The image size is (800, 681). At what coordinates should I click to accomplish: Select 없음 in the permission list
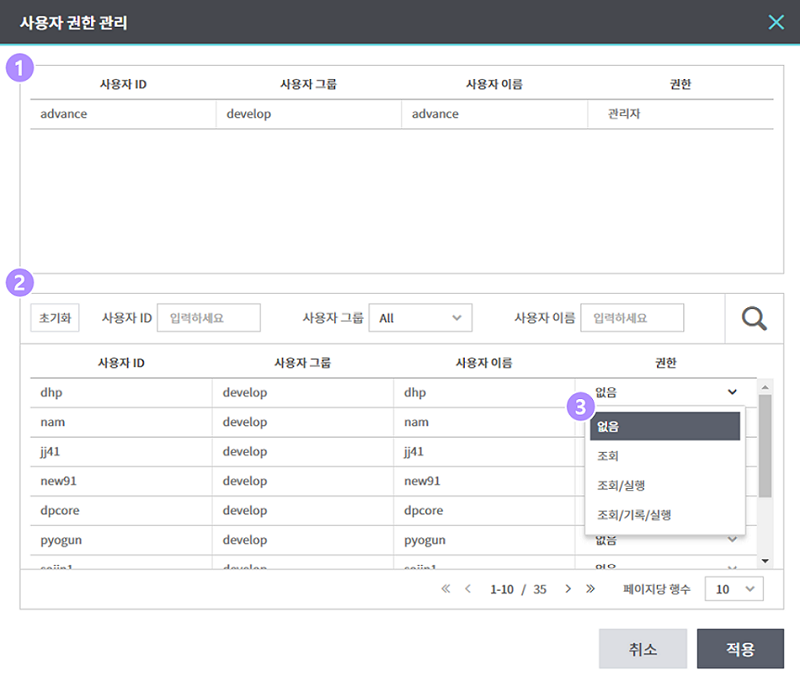[x=665, y=426]
